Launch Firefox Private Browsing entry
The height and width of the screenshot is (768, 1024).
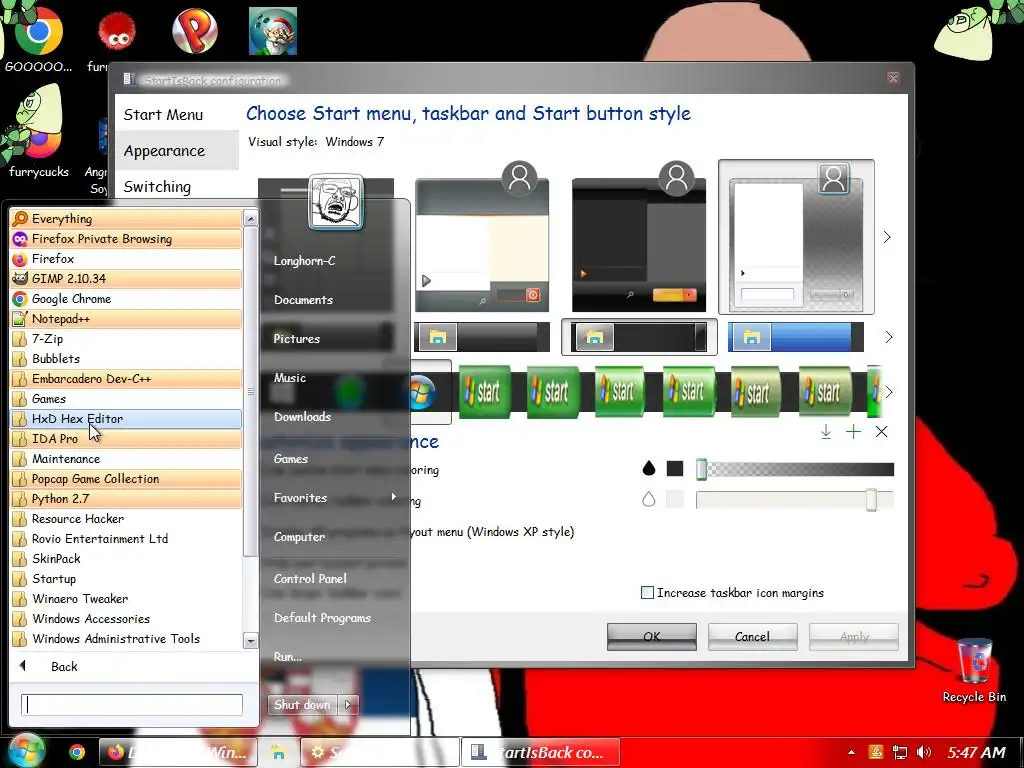pyautogui.click(x=126, y=239)
